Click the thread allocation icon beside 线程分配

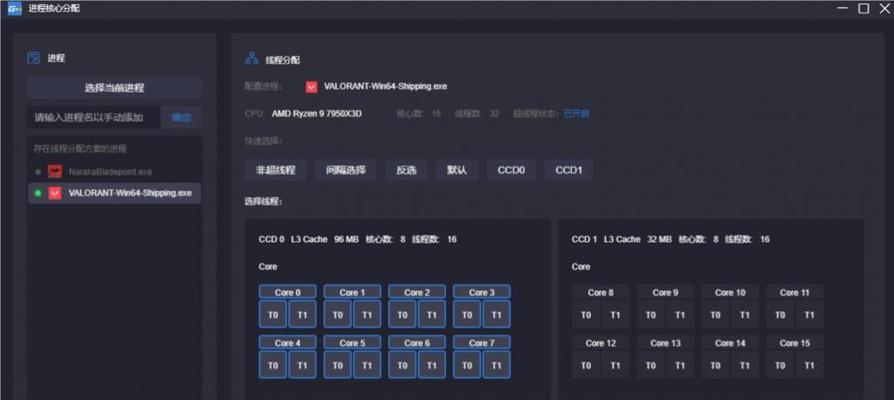click(x=251, y=59)
